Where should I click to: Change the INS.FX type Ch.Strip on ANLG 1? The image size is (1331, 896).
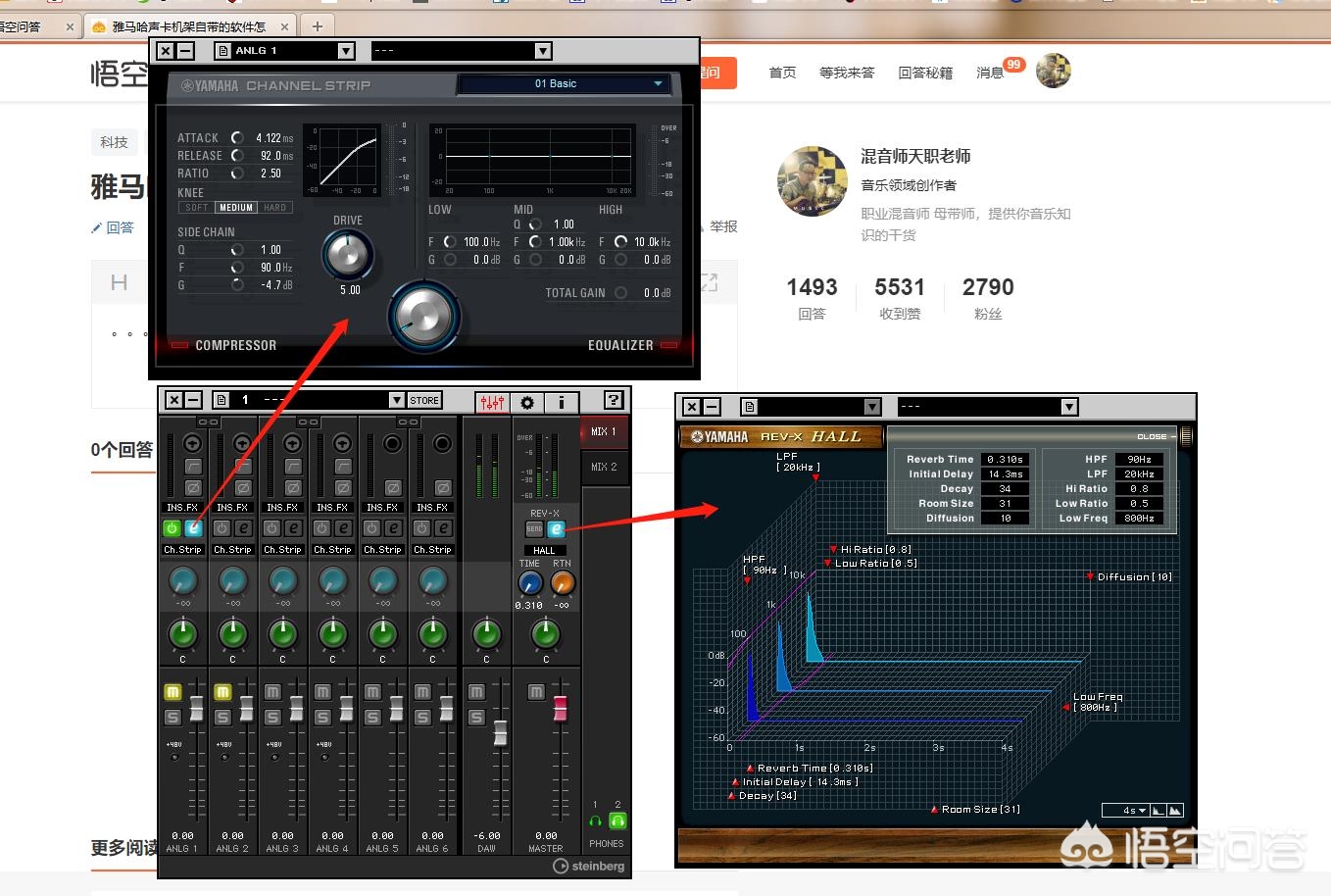183,550
